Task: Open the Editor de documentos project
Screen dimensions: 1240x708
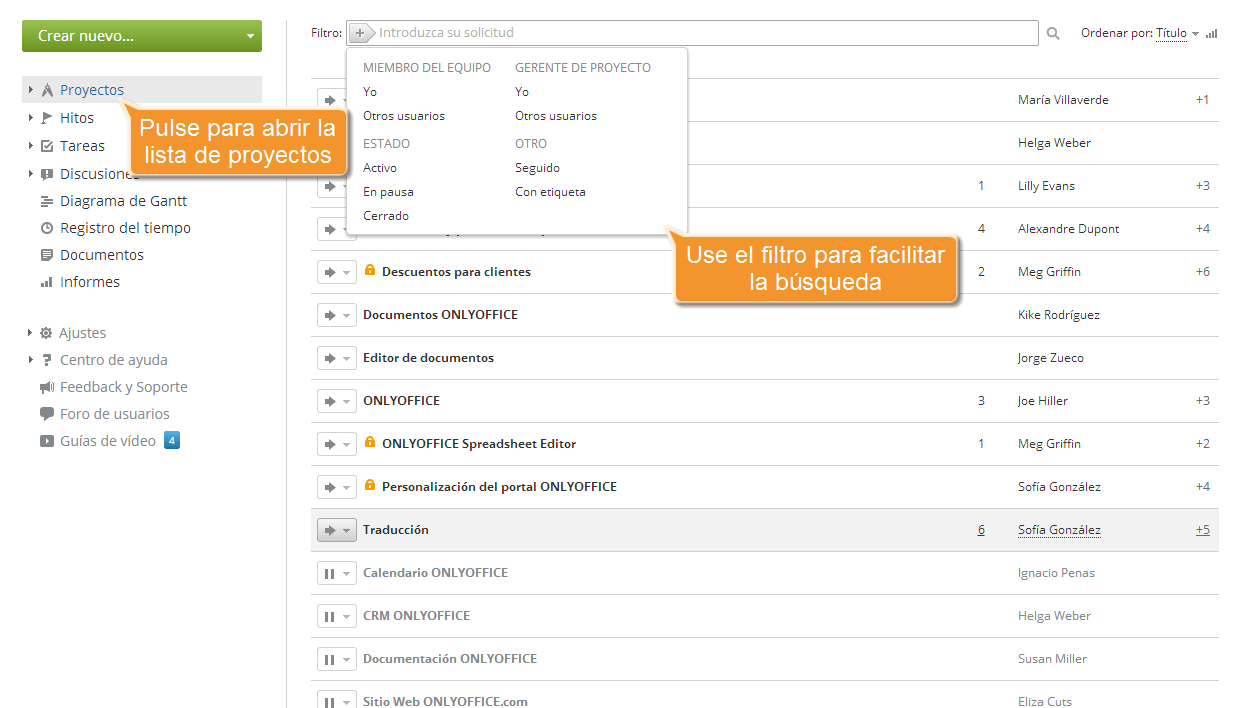Action: (428, 358)
